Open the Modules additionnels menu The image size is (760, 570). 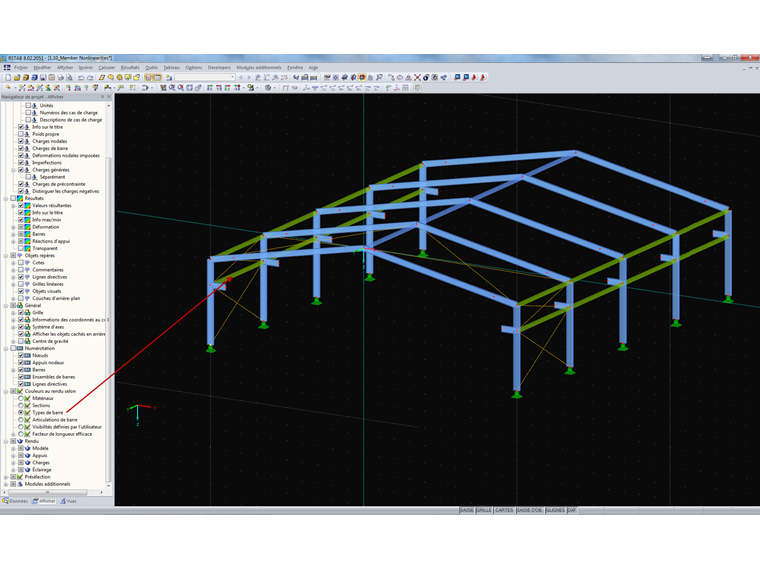coord(259,67)
